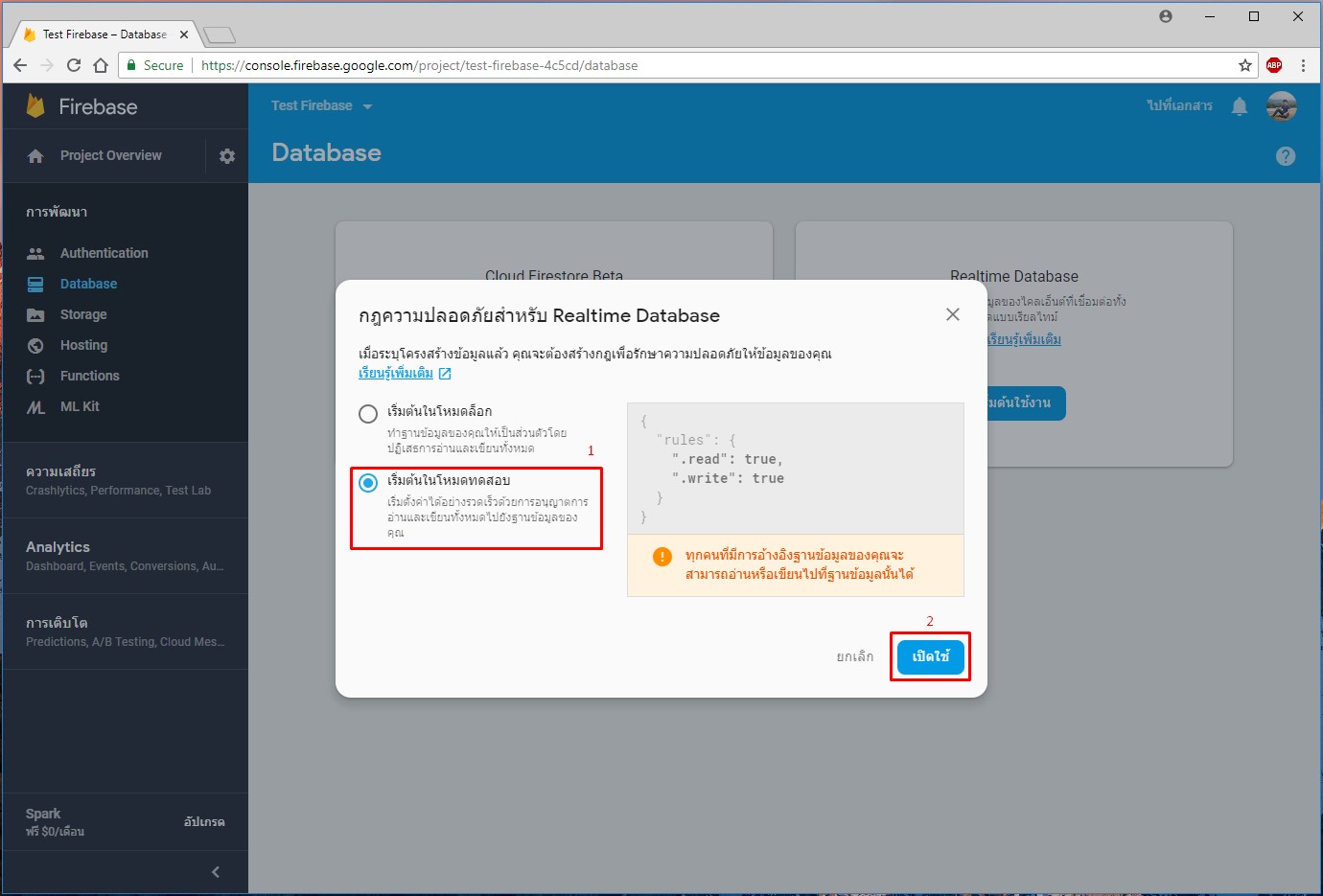Click the help question mark icon

coord(1286,155)
